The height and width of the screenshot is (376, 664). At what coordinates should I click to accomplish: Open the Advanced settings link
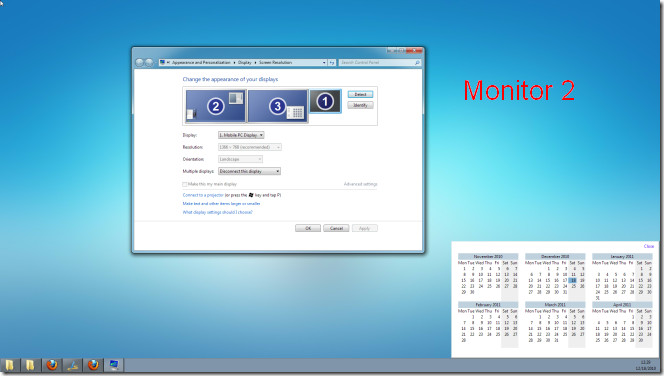(x=360, y=184)
